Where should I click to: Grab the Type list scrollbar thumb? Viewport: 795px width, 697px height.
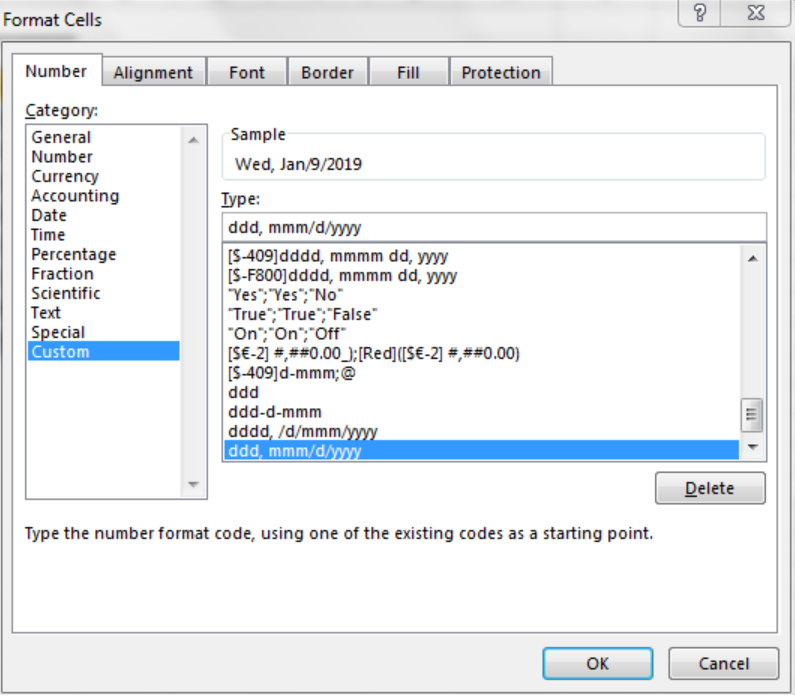[x=751, y=415]
